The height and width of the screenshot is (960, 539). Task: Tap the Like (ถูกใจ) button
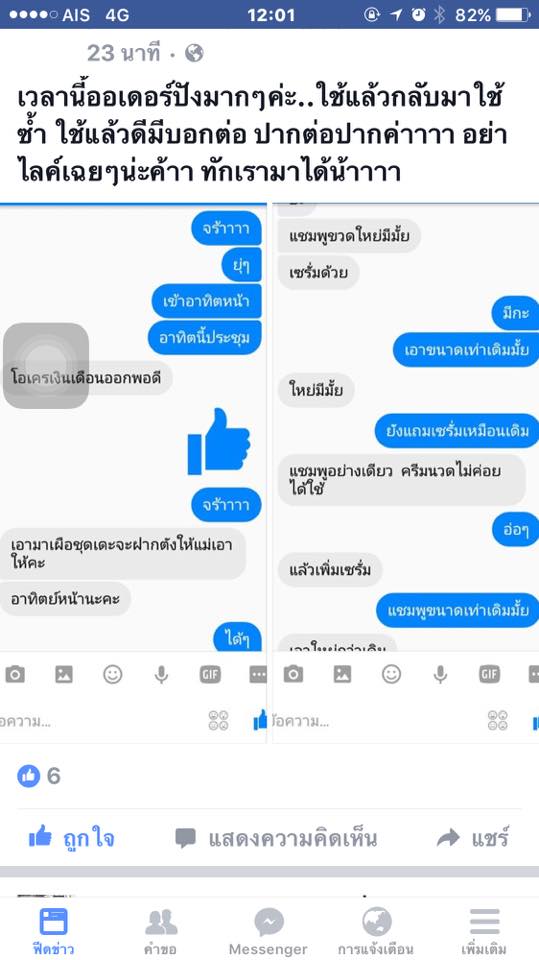click(72, 838)
